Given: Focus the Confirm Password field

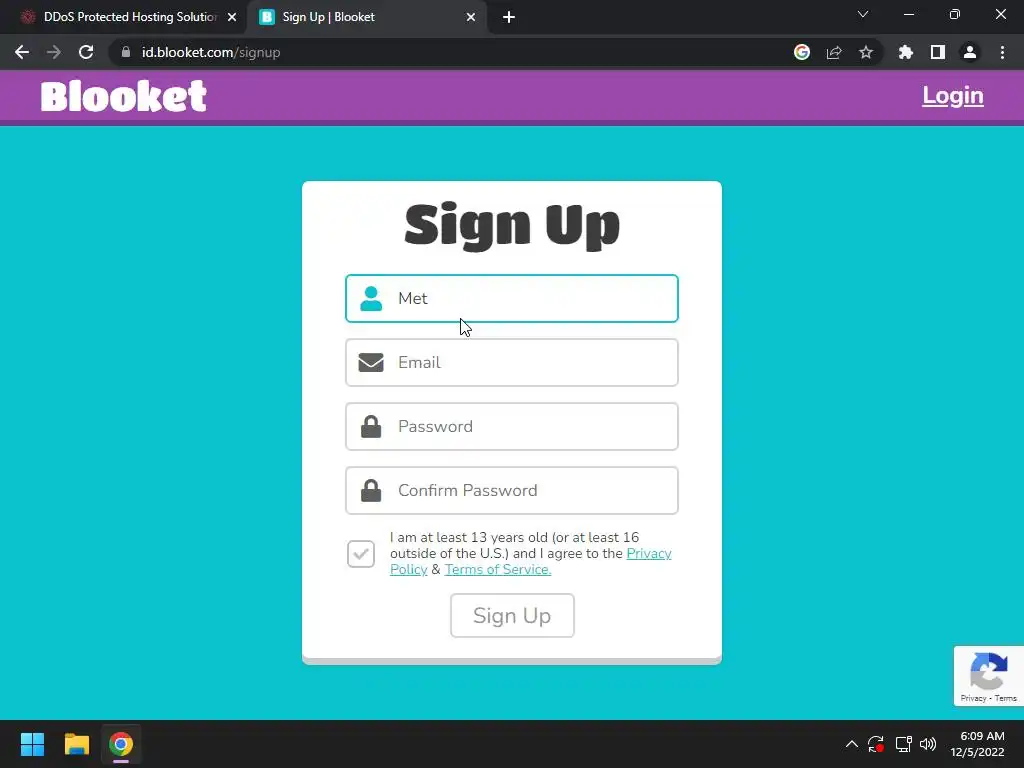Looking at the screenshot, I should [x=511, y=490].
